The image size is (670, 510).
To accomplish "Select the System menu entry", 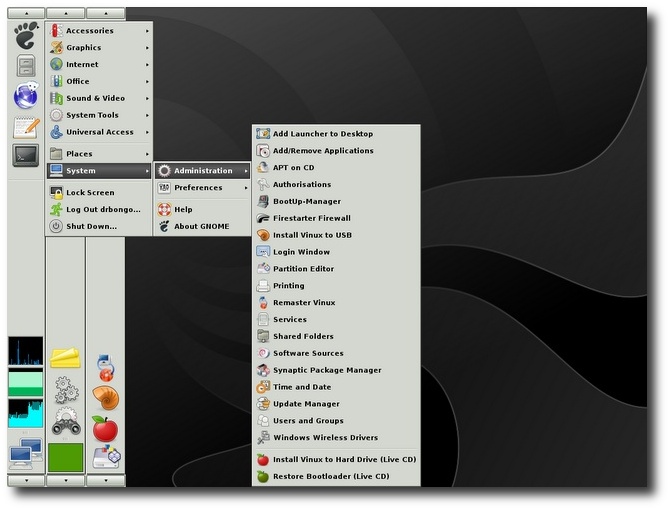I will [x=99, y=171].
